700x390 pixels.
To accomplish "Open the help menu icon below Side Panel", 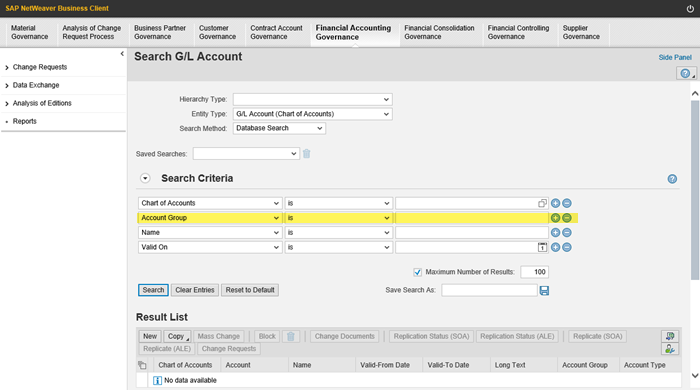I will tap(686, 74).
